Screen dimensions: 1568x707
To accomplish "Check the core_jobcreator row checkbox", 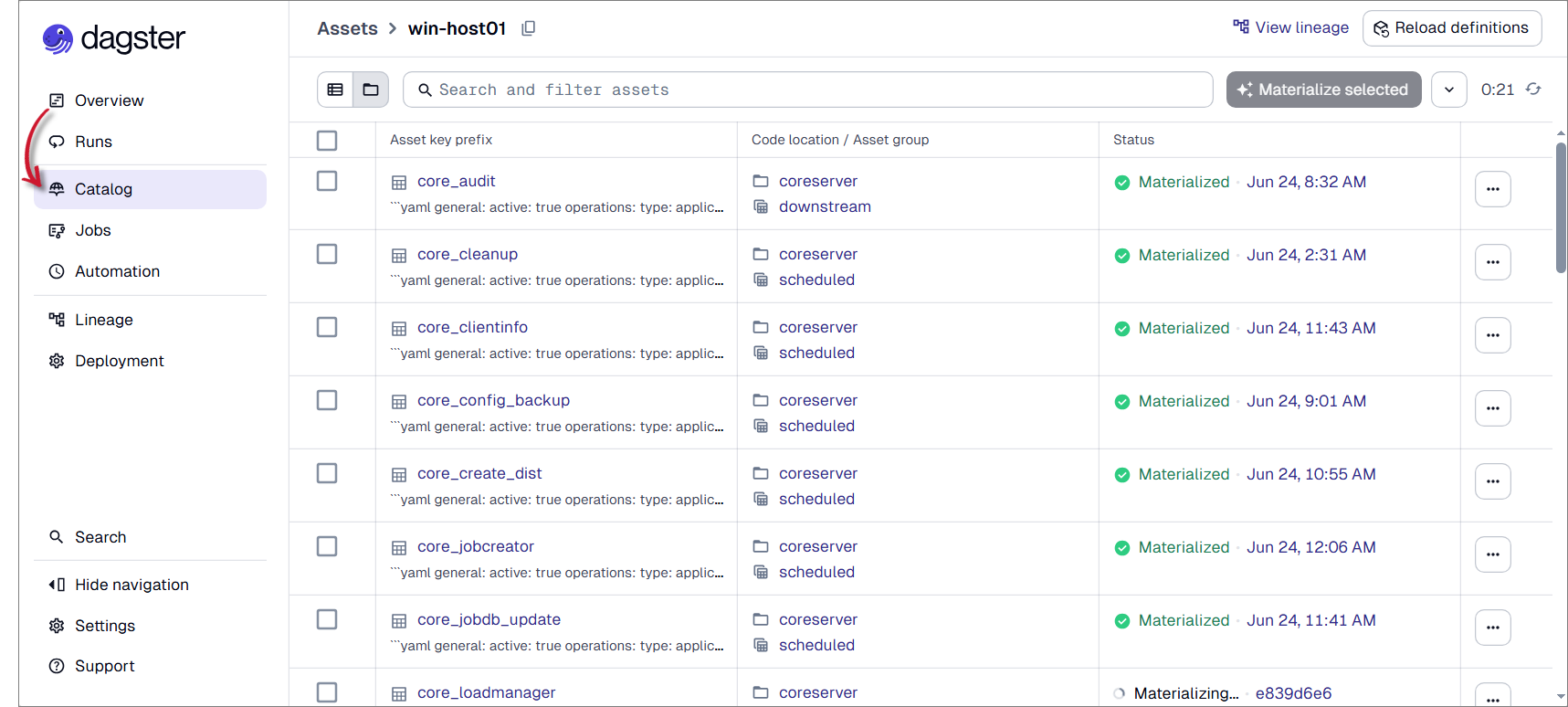I will (327, 546).
